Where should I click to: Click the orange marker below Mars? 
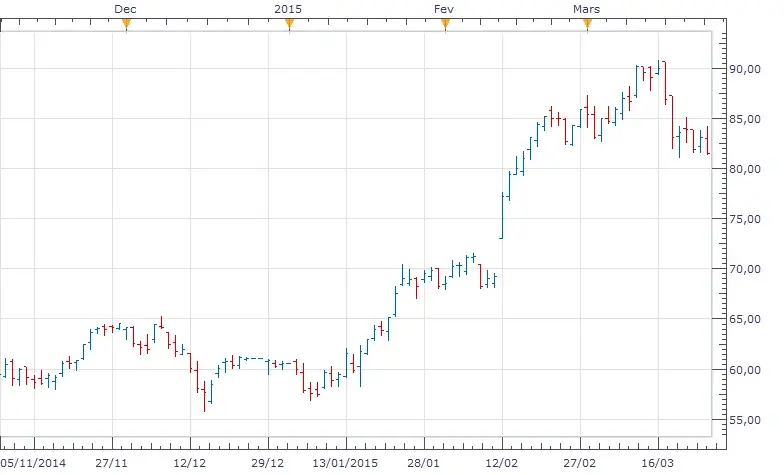[587, 25]
